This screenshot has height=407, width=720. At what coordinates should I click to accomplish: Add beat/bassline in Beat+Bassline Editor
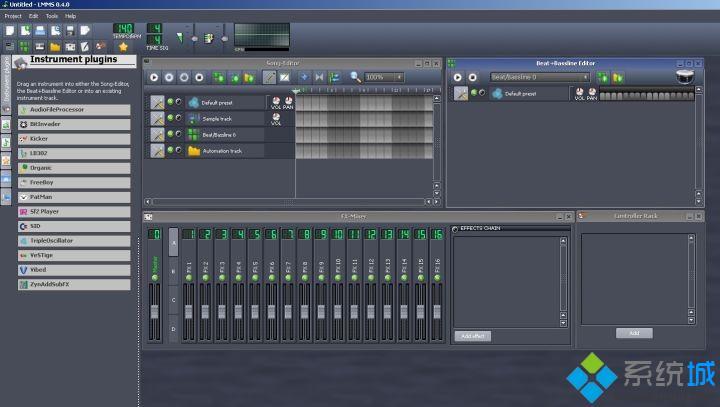click(602, 77)
